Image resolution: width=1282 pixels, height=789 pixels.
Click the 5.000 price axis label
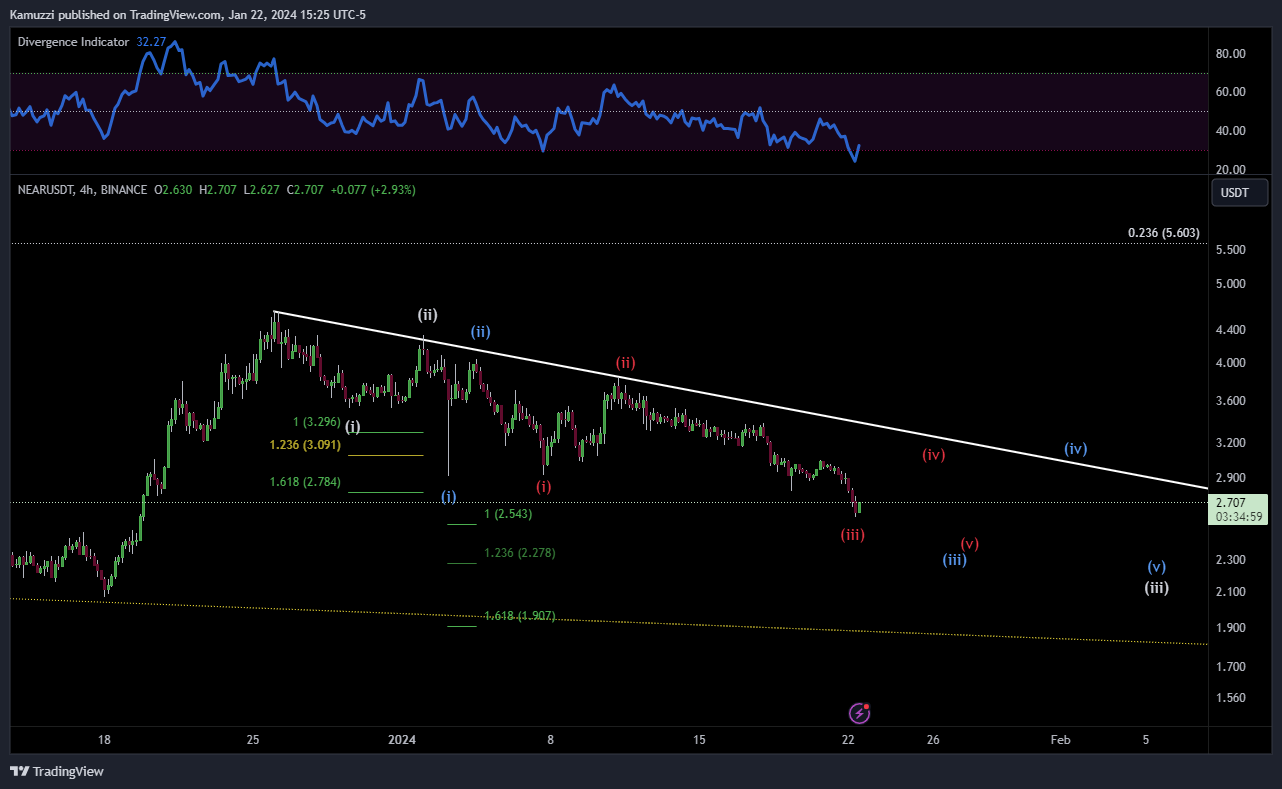coord(1230,284)
